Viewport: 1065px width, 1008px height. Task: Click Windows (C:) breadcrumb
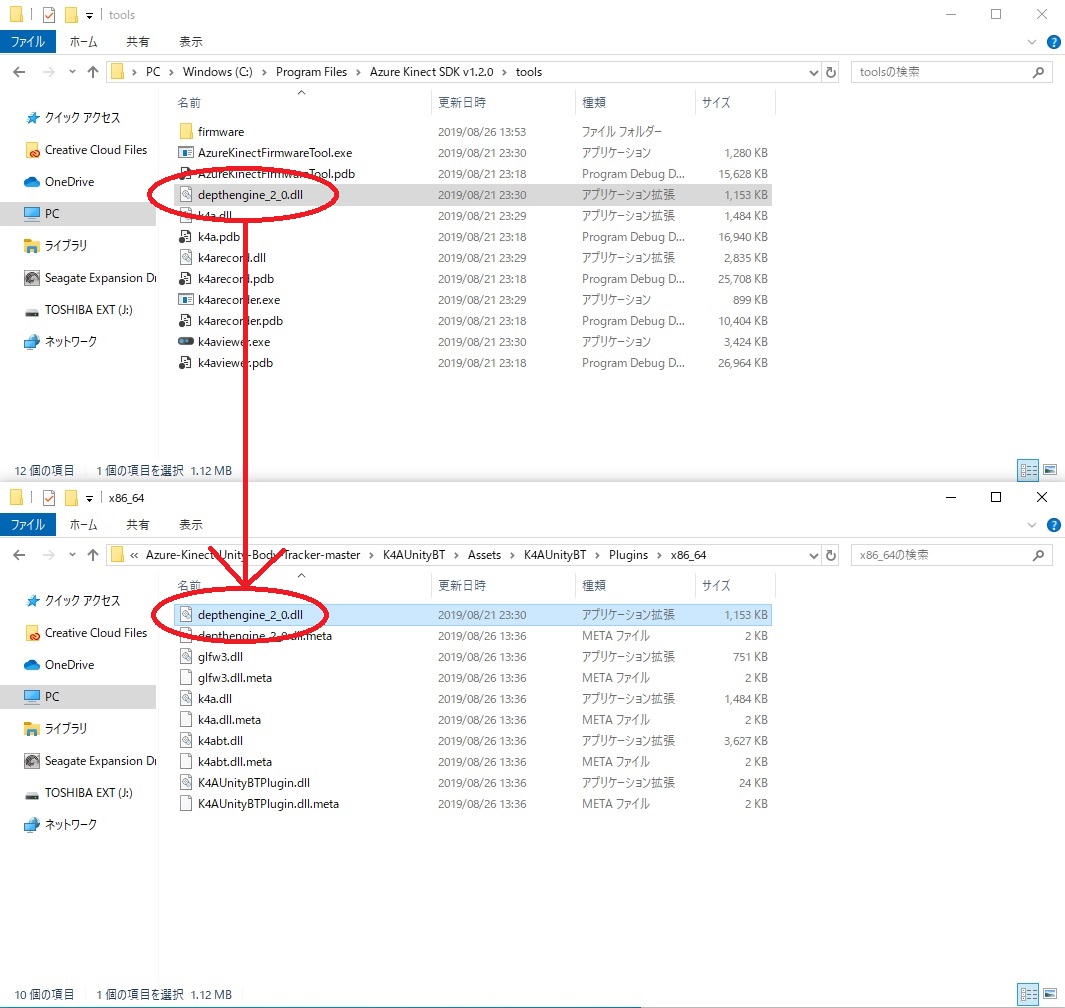click(x=217, y=72)
